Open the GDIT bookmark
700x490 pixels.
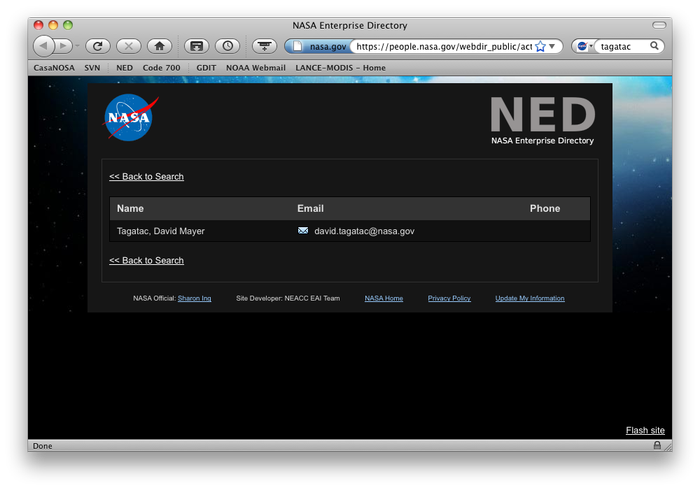[206, 68]
